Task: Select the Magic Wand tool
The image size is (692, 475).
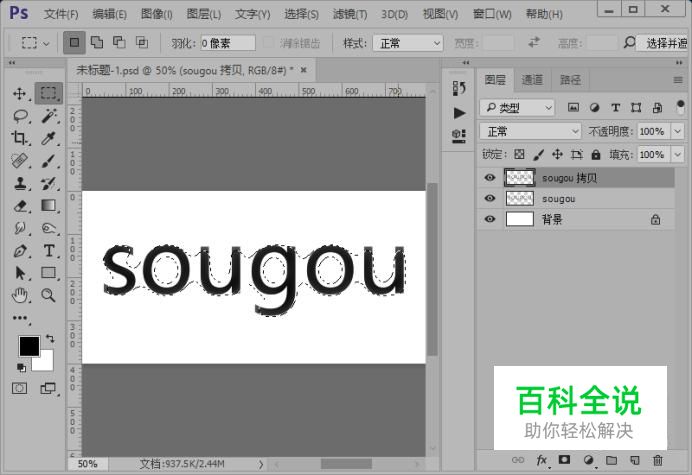Action: click(x=49, y=116)
